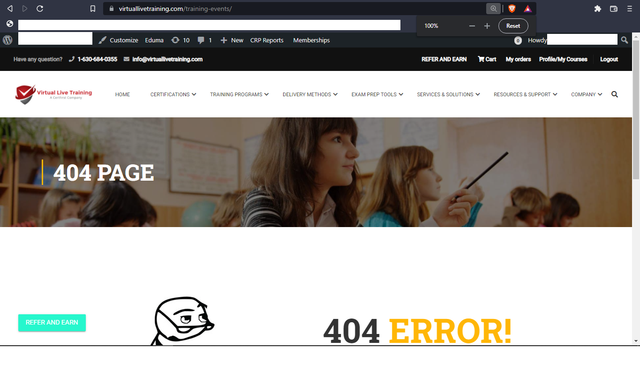Click Logout link

(x=609, y=59)
